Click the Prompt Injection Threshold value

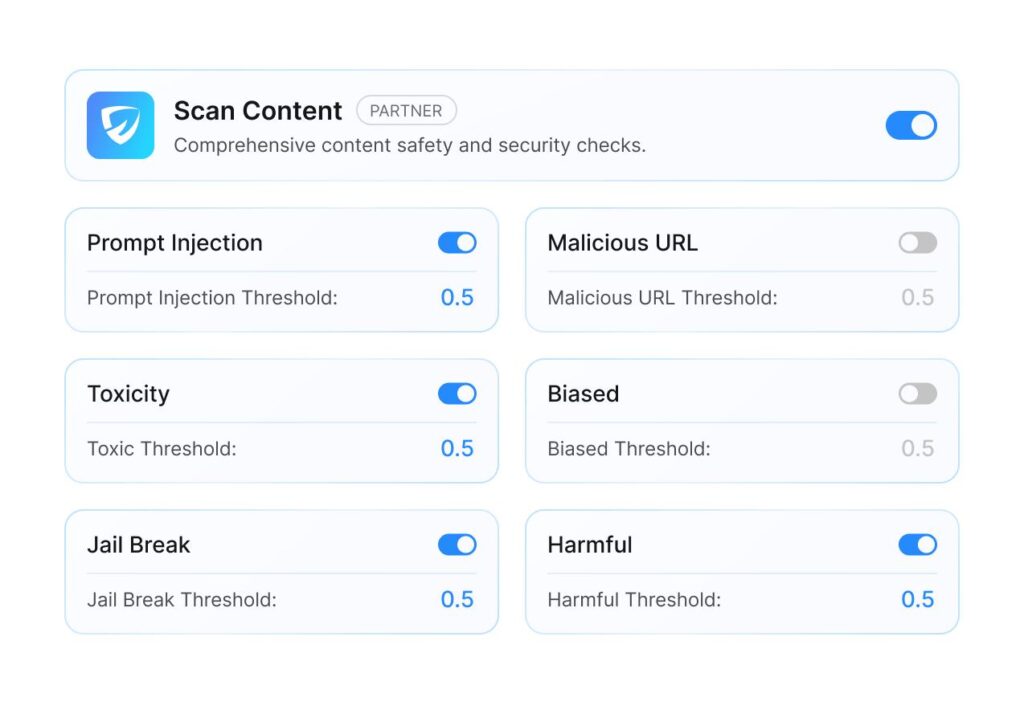[x=457, y=298]
